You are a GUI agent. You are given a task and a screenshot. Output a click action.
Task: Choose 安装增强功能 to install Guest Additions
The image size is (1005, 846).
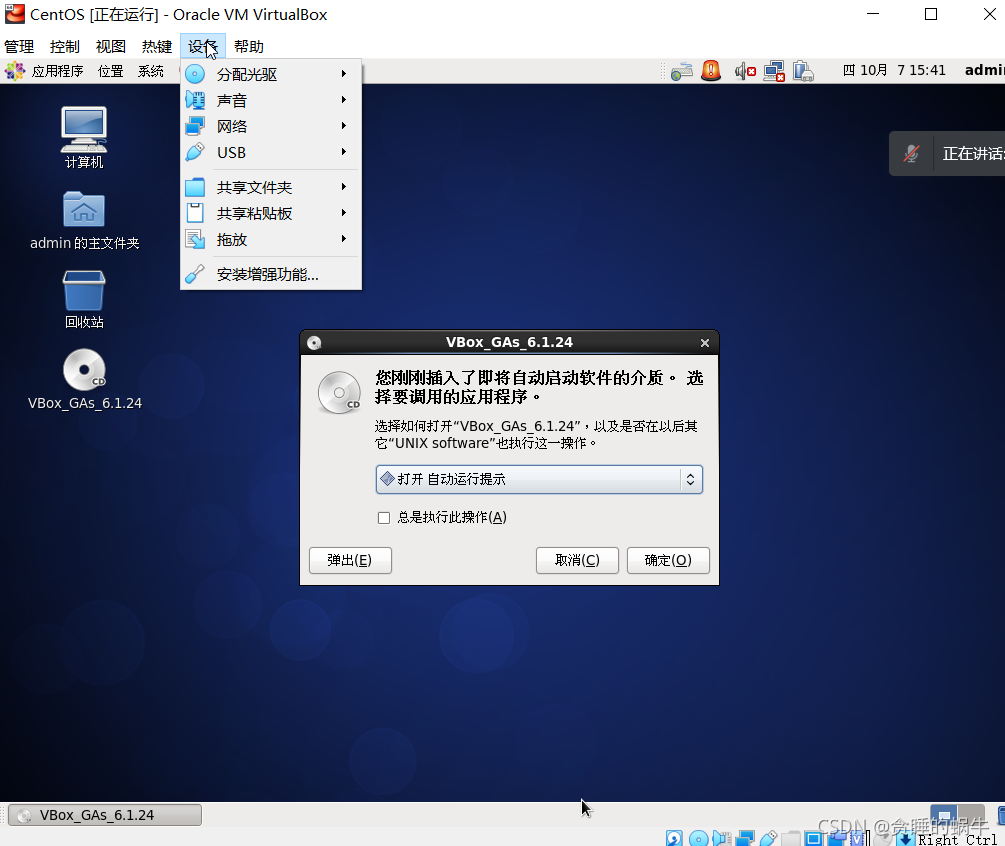click(x=270, y=274)
